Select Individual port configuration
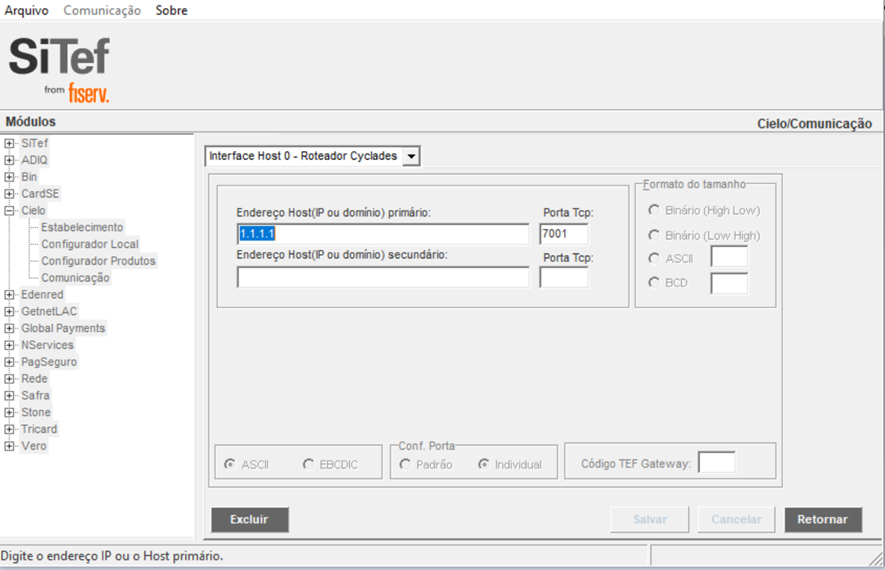Screen dimensions: 885x570 [484, 464]
